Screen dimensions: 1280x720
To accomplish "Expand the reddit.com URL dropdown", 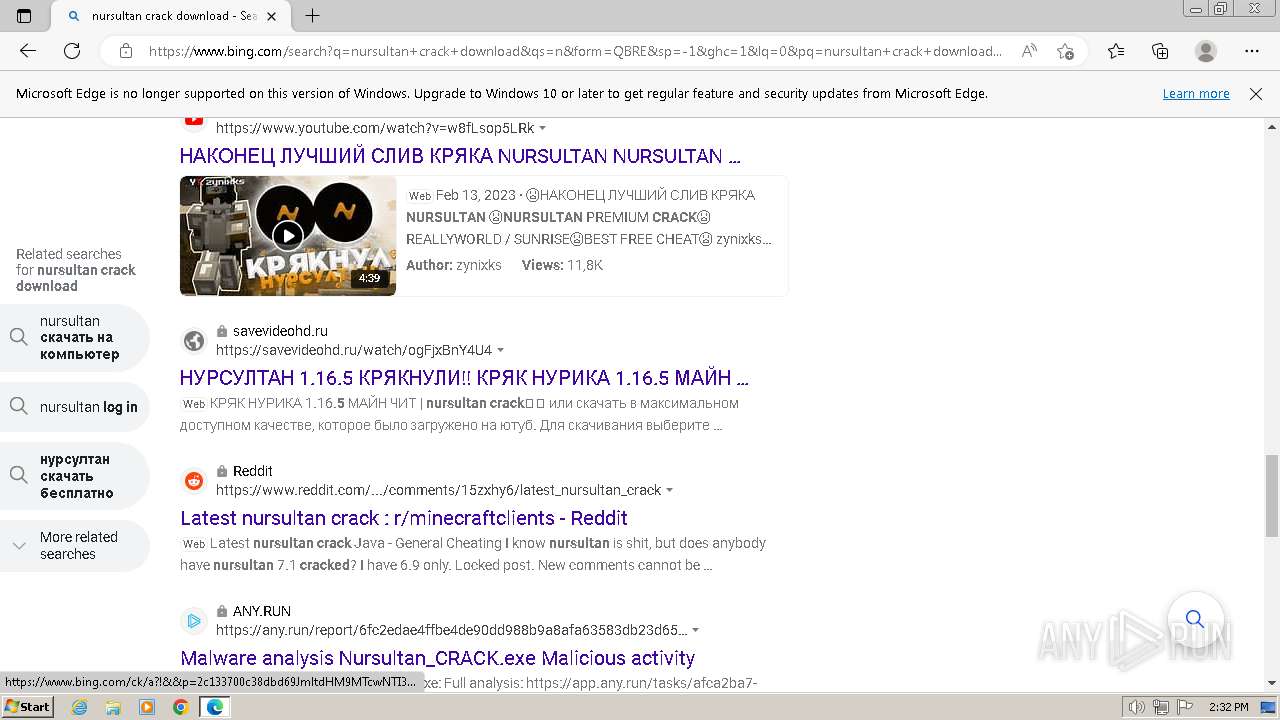I will (x=670, y=490).
